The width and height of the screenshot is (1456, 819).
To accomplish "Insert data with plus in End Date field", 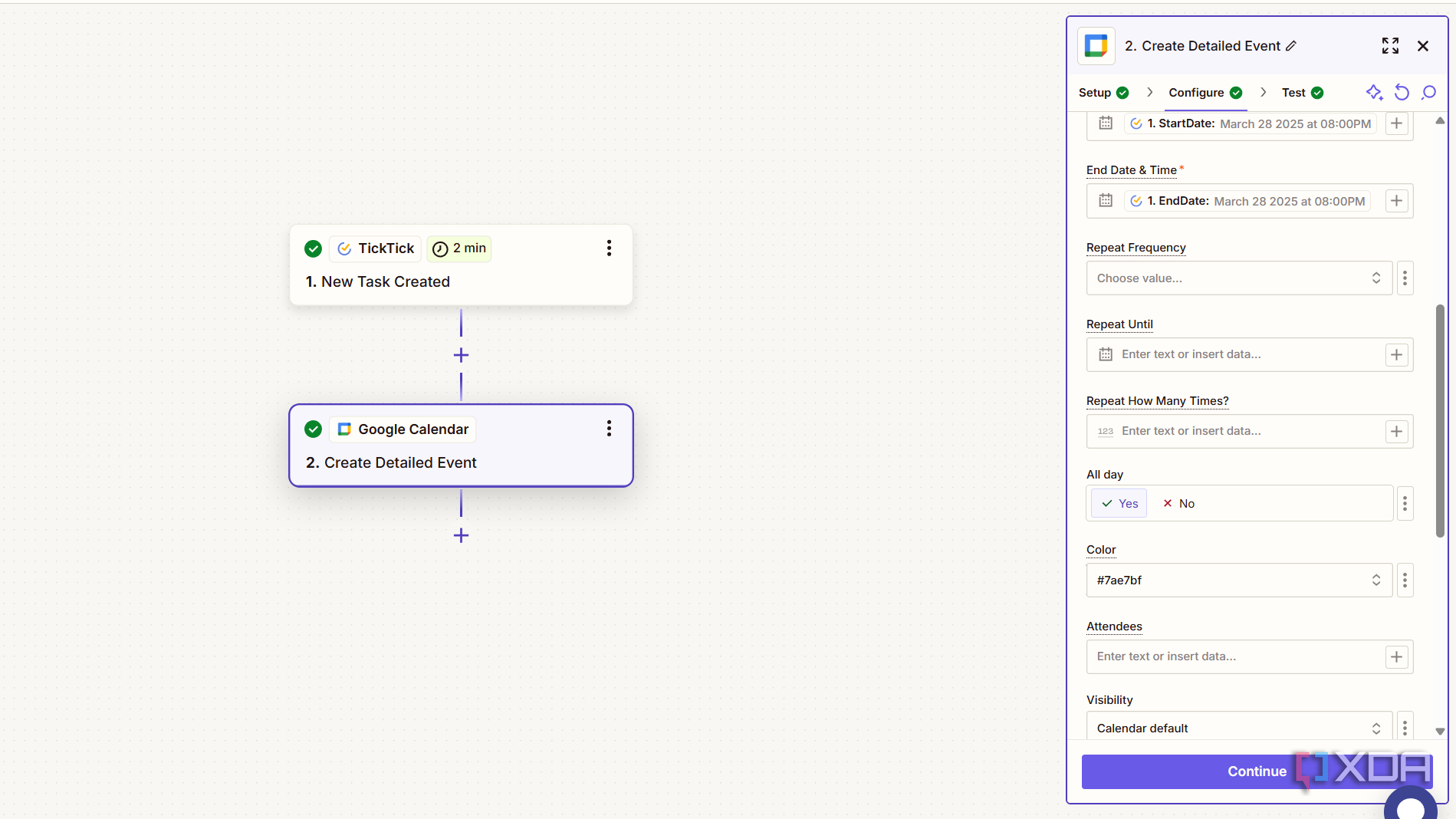I will [x=1397, y=201].
